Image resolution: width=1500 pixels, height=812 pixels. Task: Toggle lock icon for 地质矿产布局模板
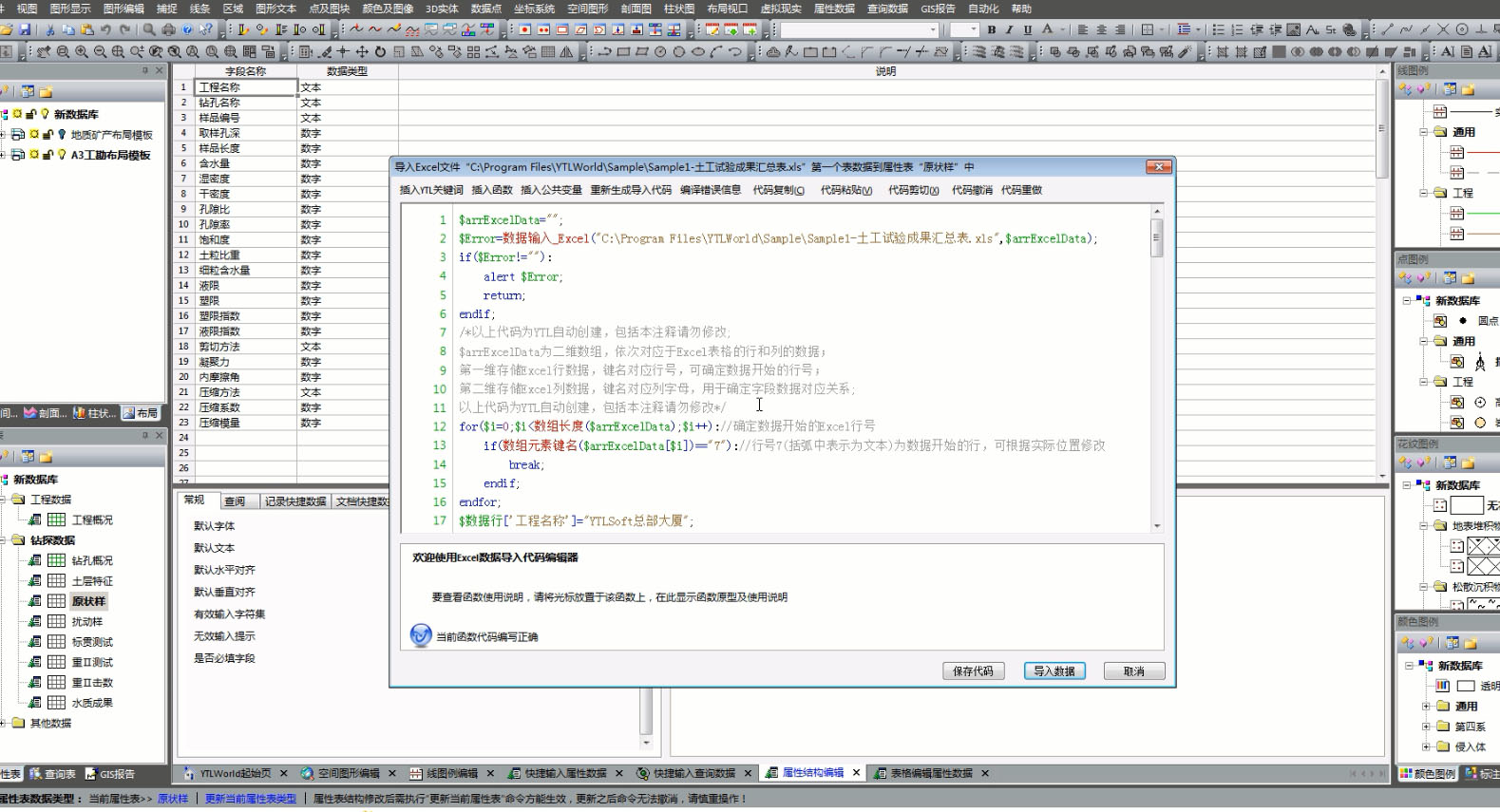click(x=47, y=135)
